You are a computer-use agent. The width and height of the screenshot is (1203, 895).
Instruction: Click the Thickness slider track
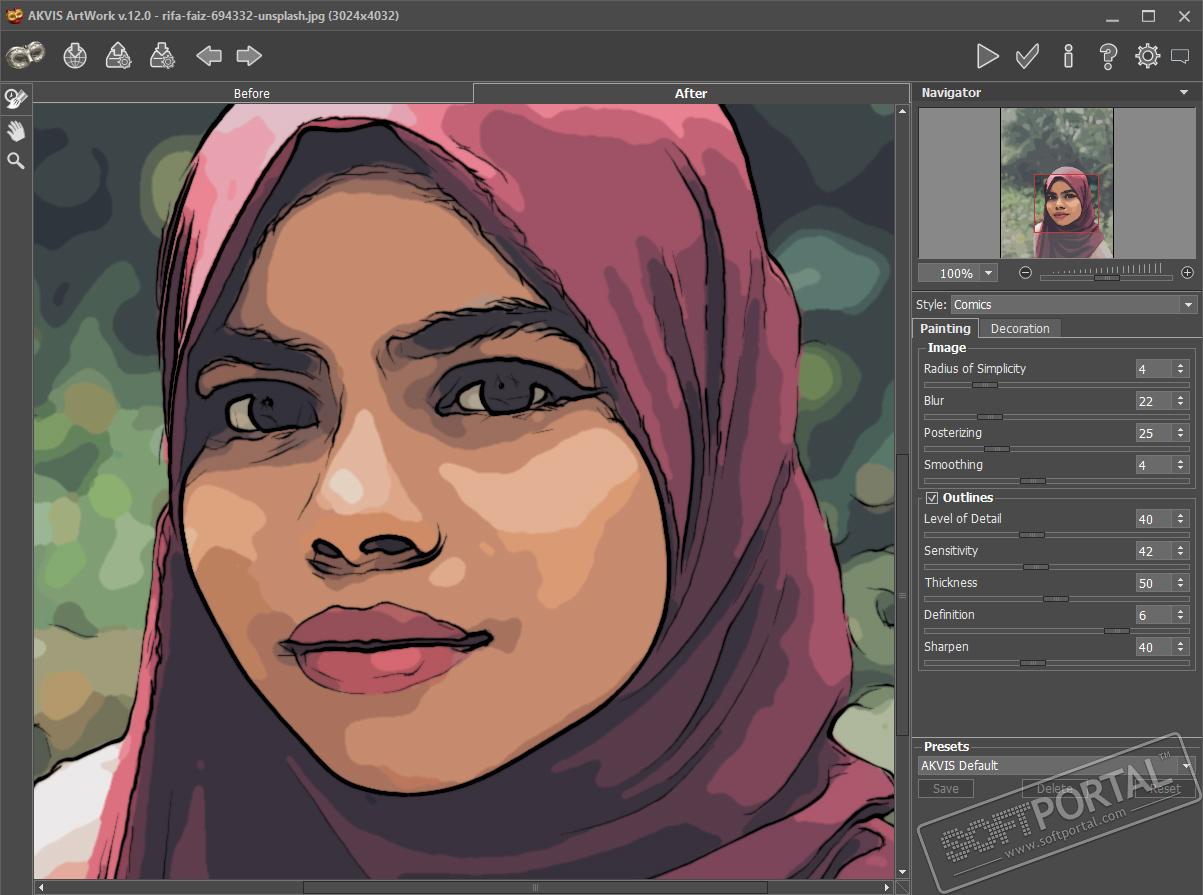(x=1056, y=599)
